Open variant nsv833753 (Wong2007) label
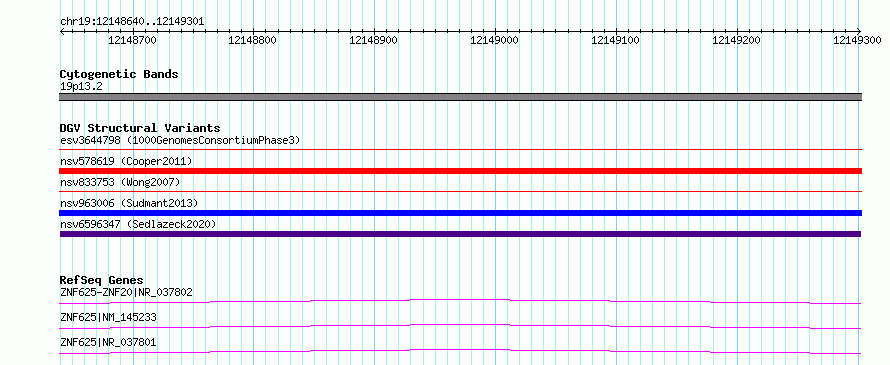This screenshot has width=890, height=365. tap(120, 182)
